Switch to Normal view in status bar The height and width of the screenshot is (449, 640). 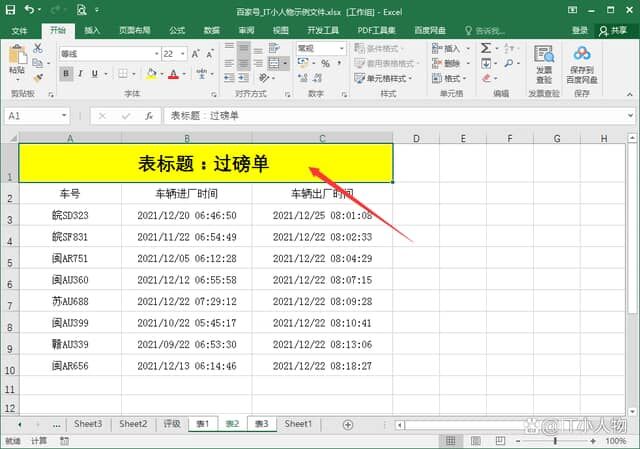[x=451, y=441]
